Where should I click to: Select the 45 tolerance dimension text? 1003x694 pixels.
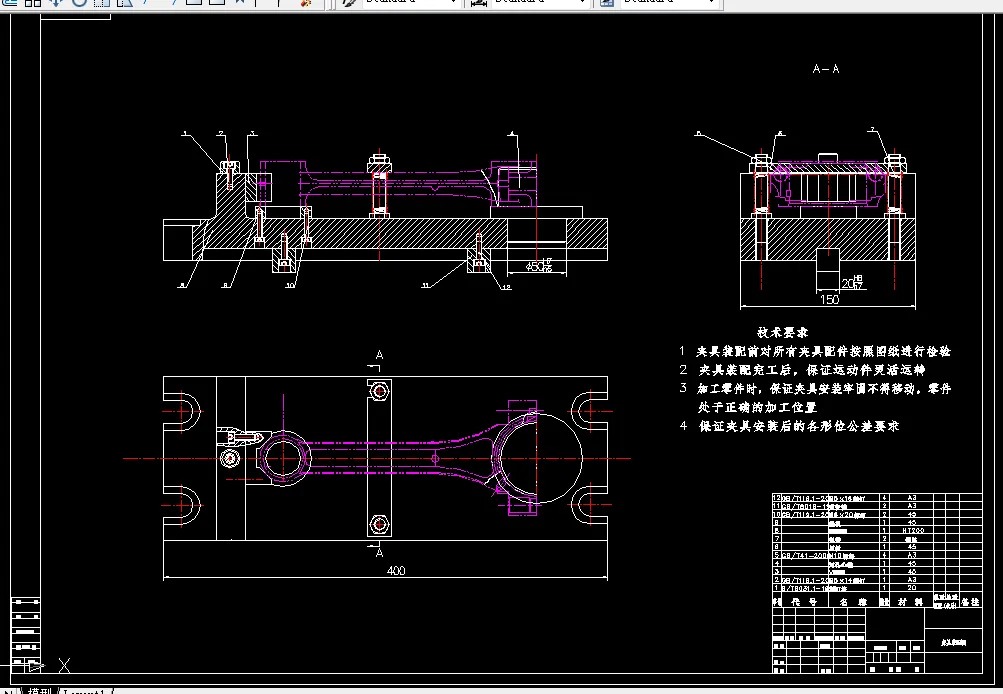tap(539, 266)
